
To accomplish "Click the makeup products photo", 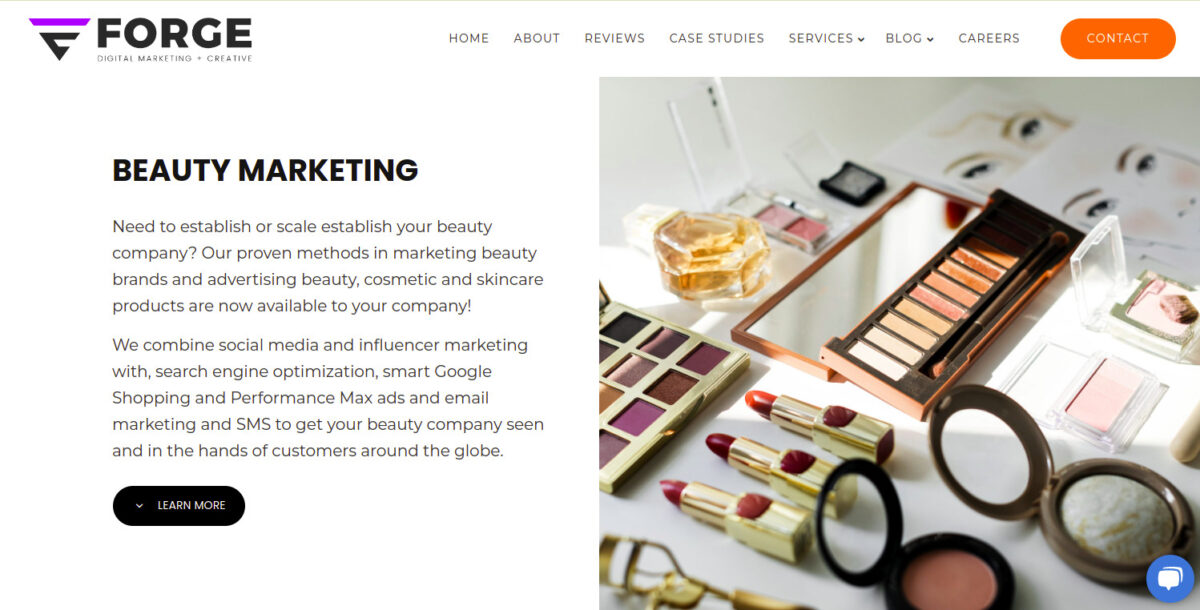I will pyautogui.click(x=899, y=343).
